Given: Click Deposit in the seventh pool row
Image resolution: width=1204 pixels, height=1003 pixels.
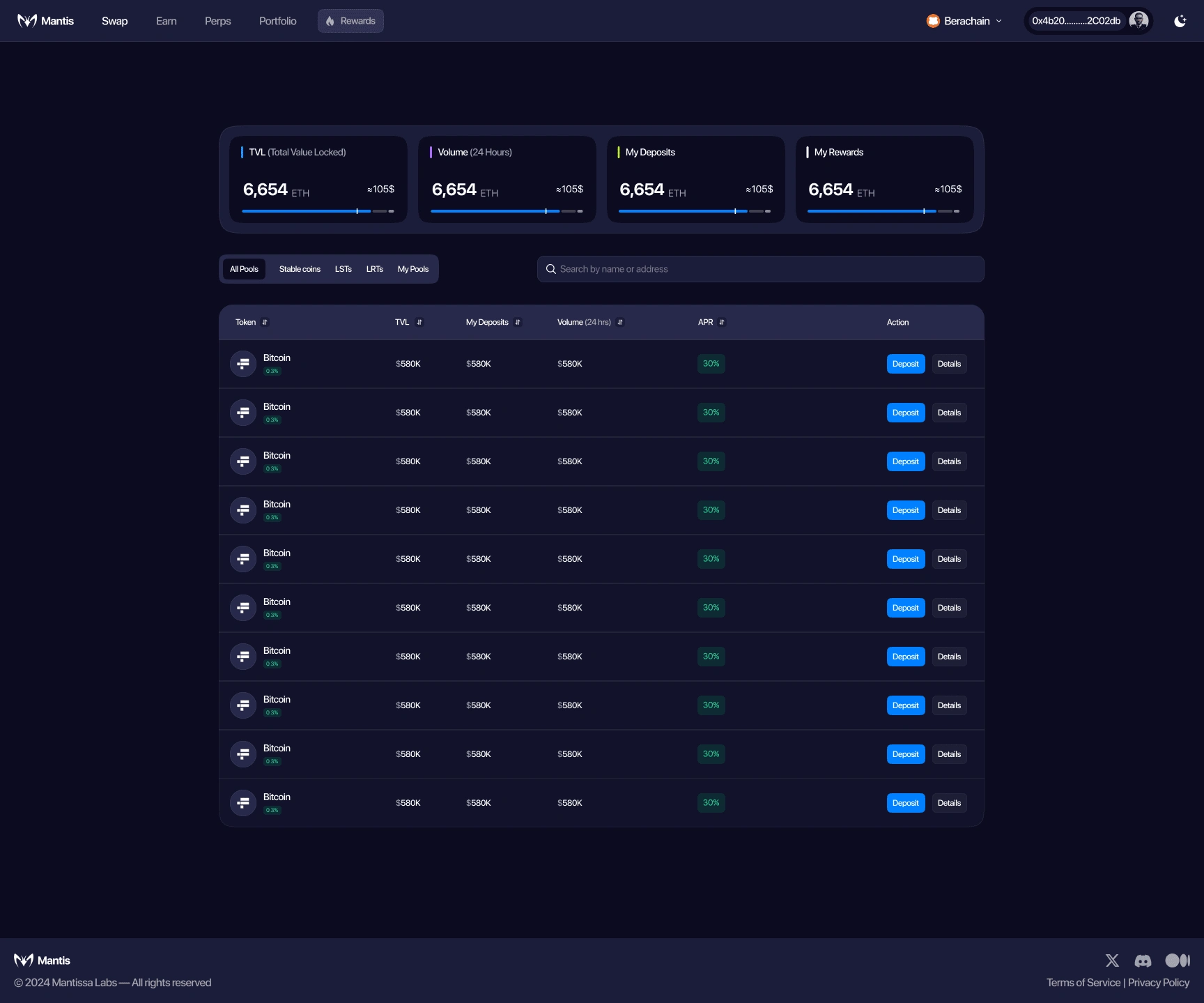Looking at the screenshot, I should (906, 657).
